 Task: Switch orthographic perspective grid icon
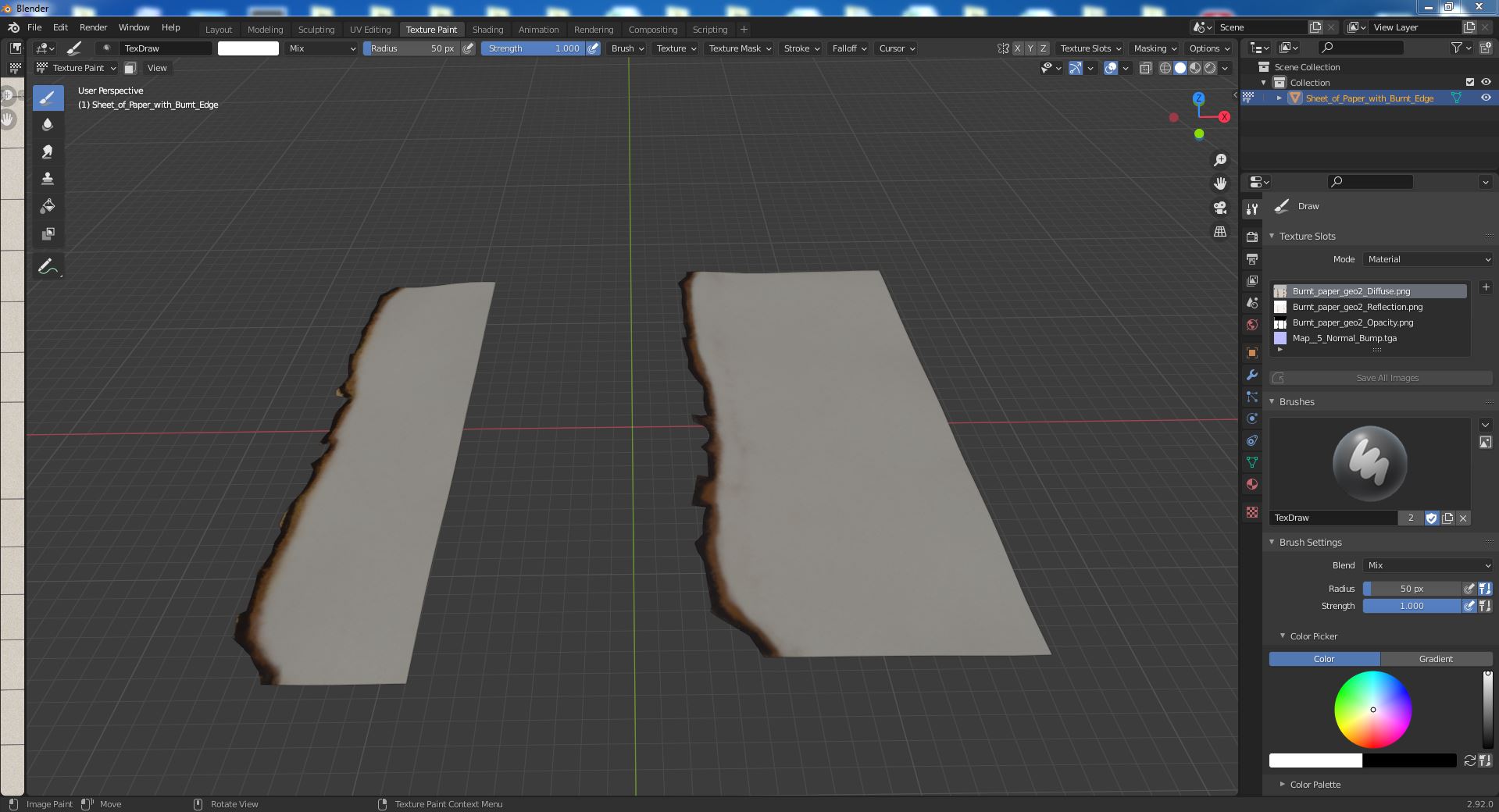[x=1219, y=232]
